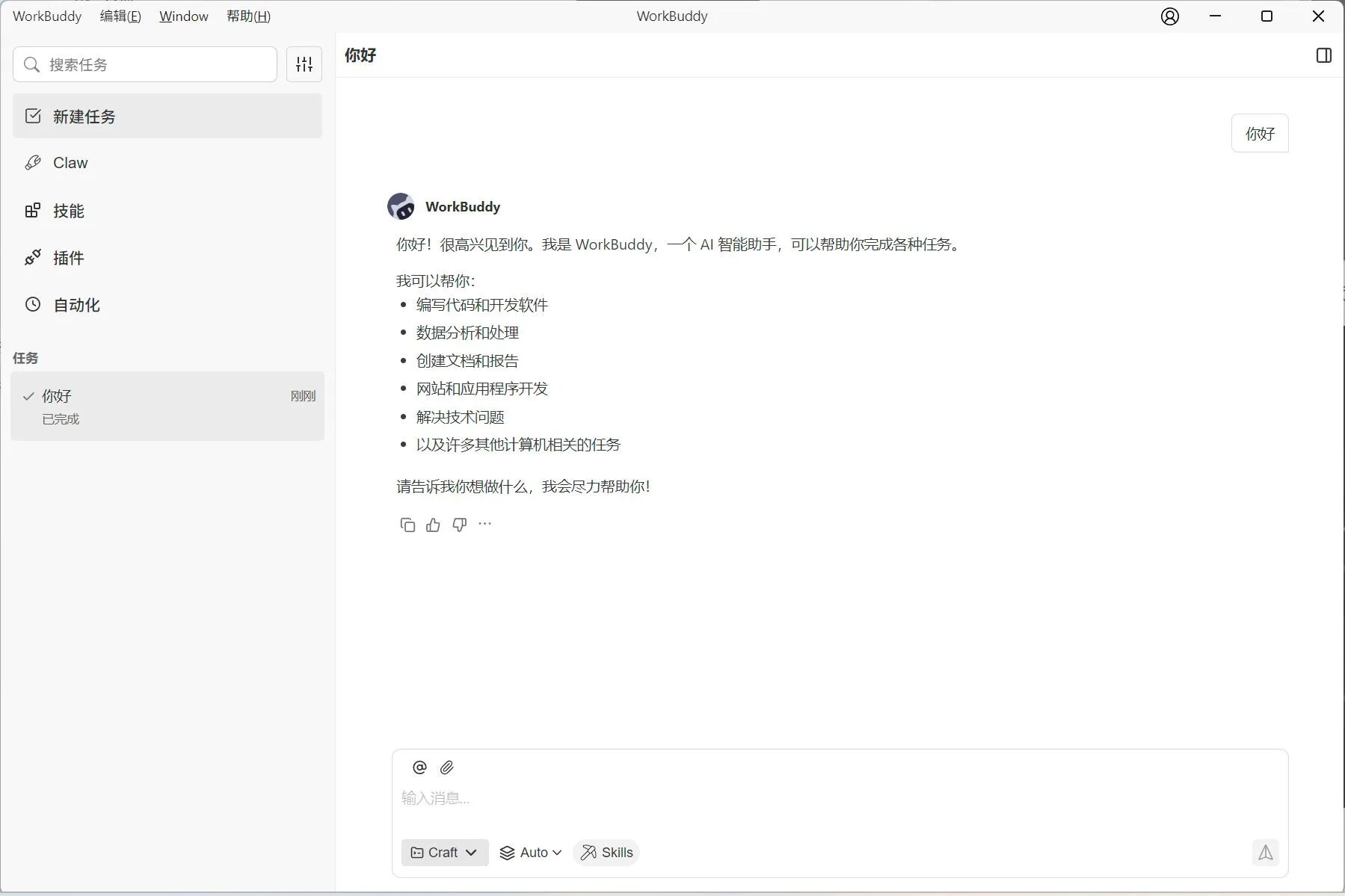Open the Auto mode dropdown
The height and width of the screenshot is (896, 1345).
coord(531,852)
